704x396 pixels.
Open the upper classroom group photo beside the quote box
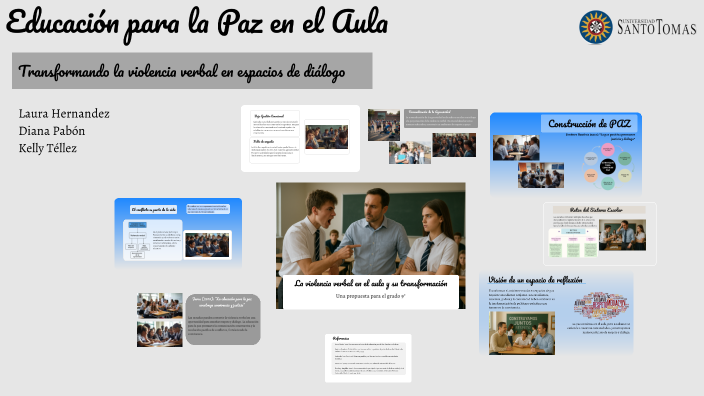pos(160,306)
